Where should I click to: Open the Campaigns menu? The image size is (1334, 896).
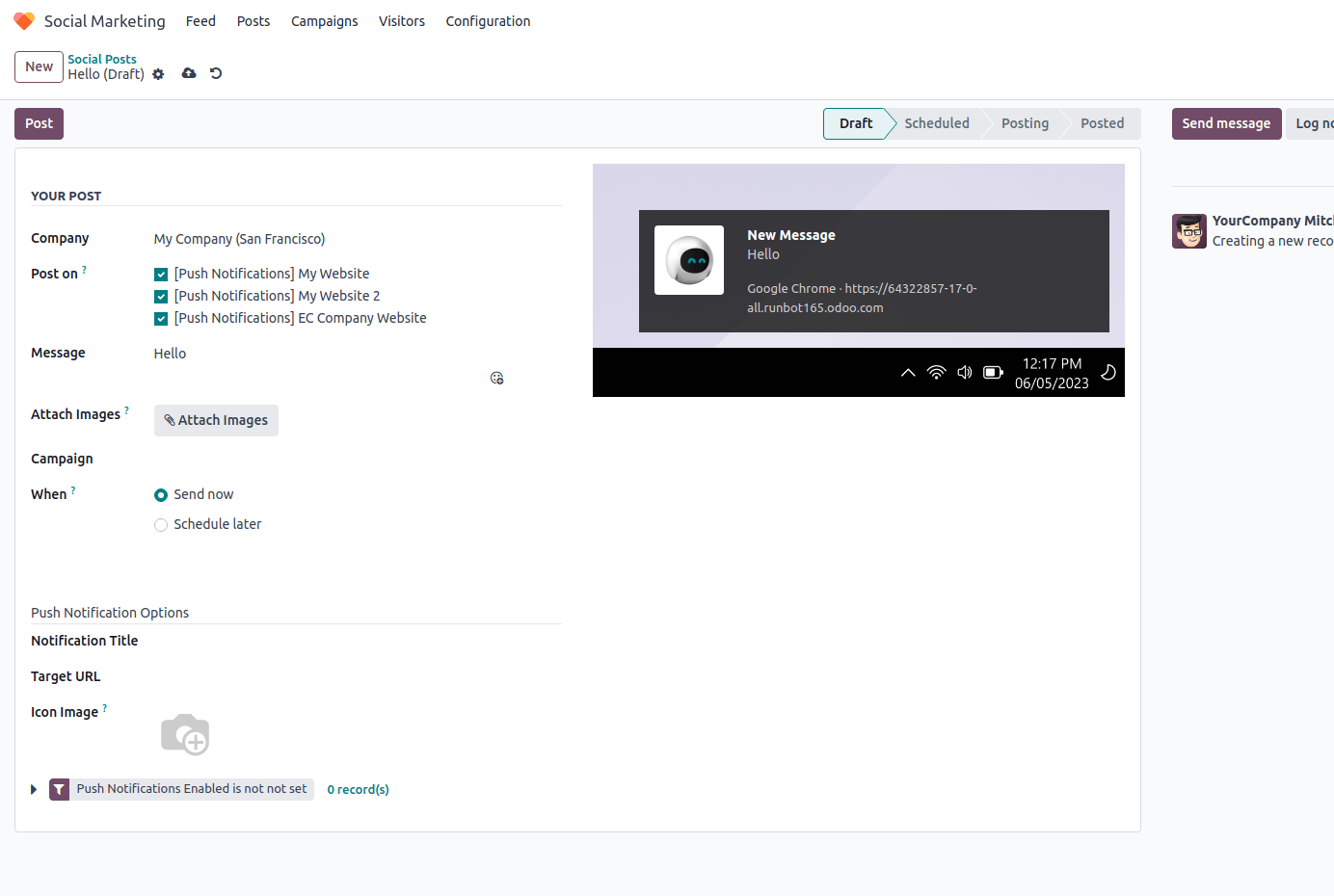325,21
